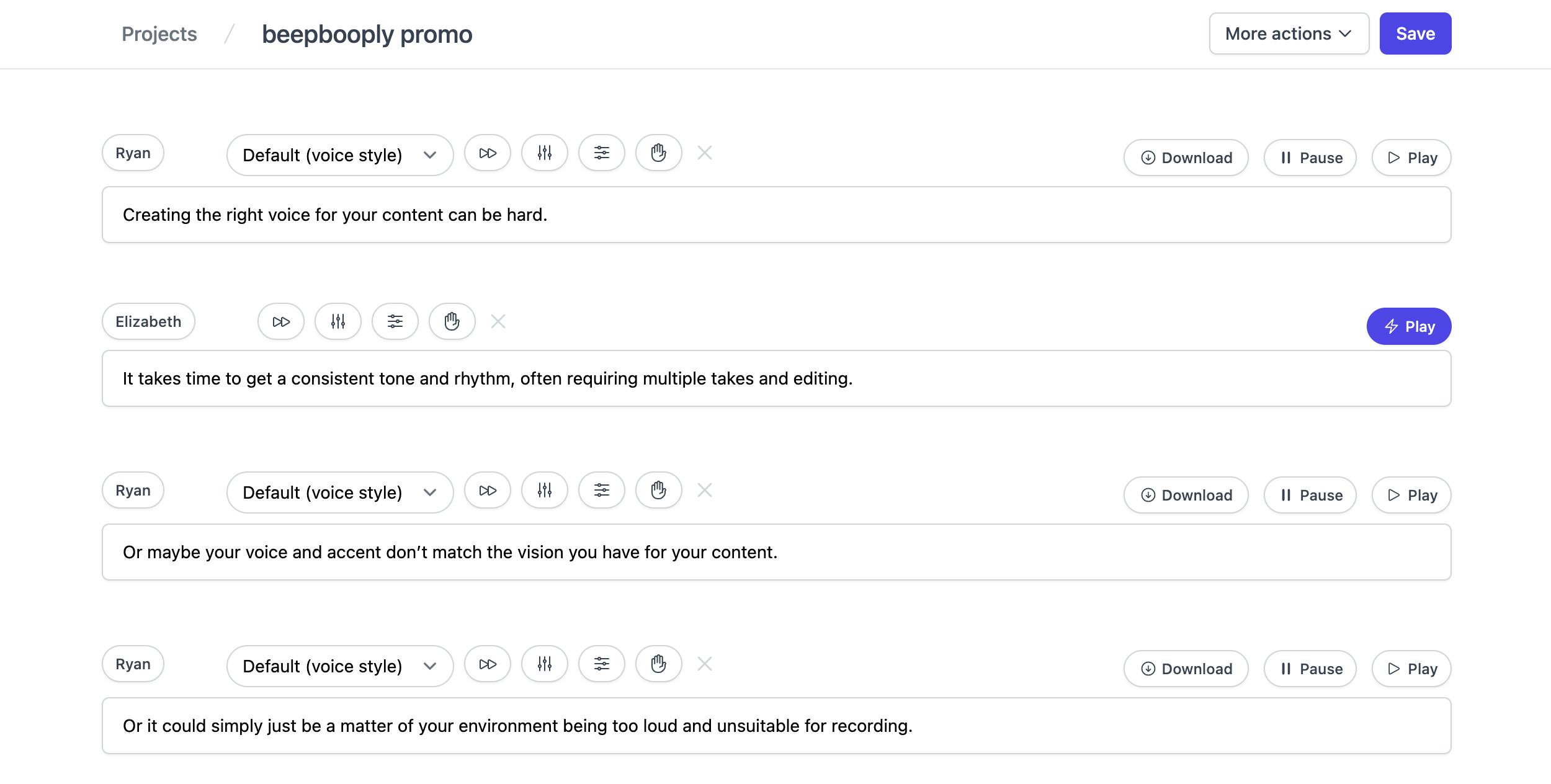
Task: Open the More actions menu
Action: [1289, 33]
